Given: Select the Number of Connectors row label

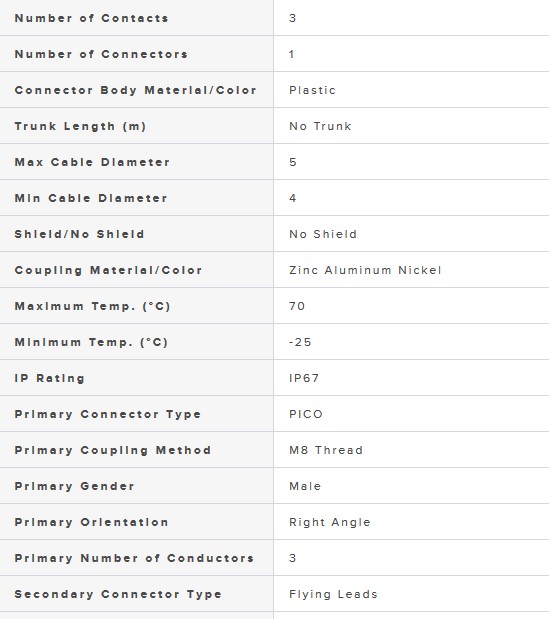Looking at the screenshot, I should (x=101, y=54).
